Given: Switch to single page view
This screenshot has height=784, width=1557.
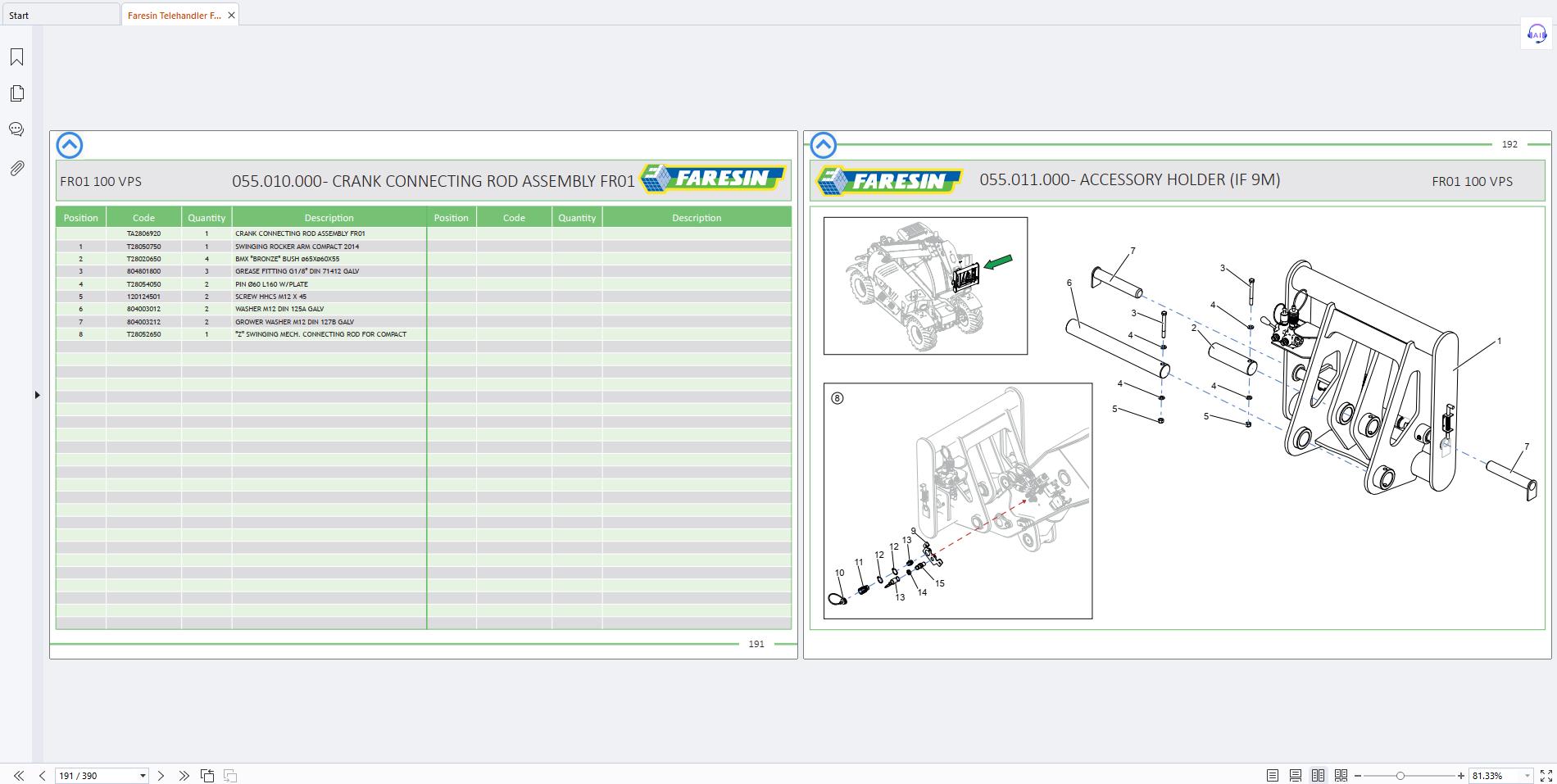Looking at the screenshot, I should (1272, 775).
